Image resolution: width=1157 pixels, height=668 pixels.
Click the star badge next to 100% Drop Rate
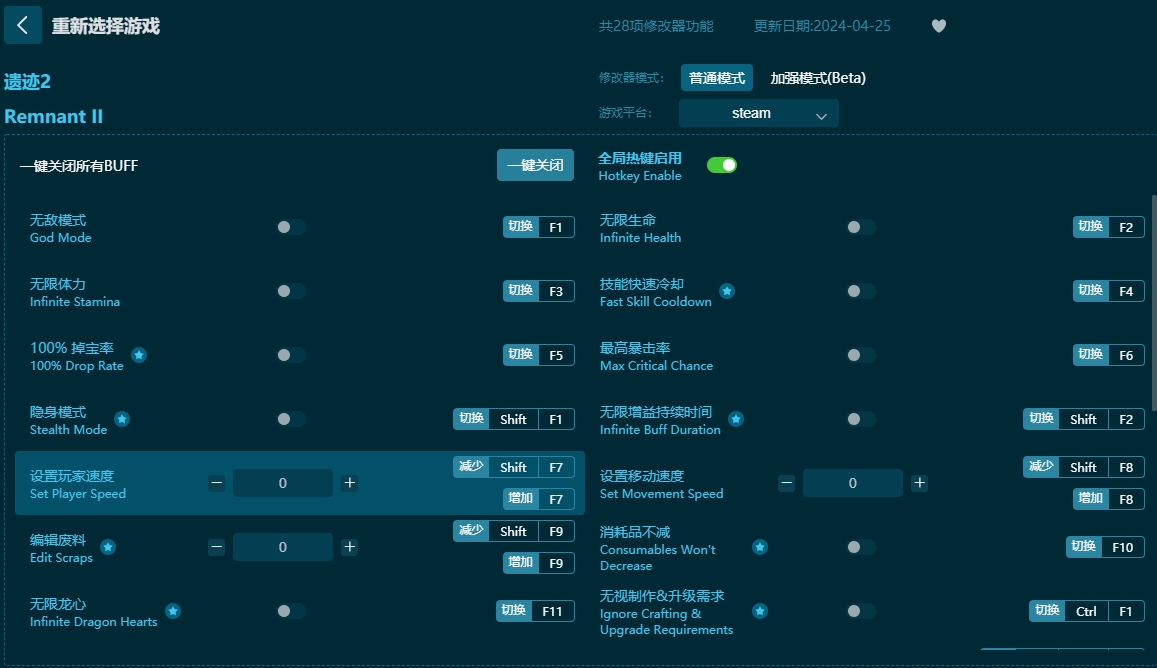[139, 355]
